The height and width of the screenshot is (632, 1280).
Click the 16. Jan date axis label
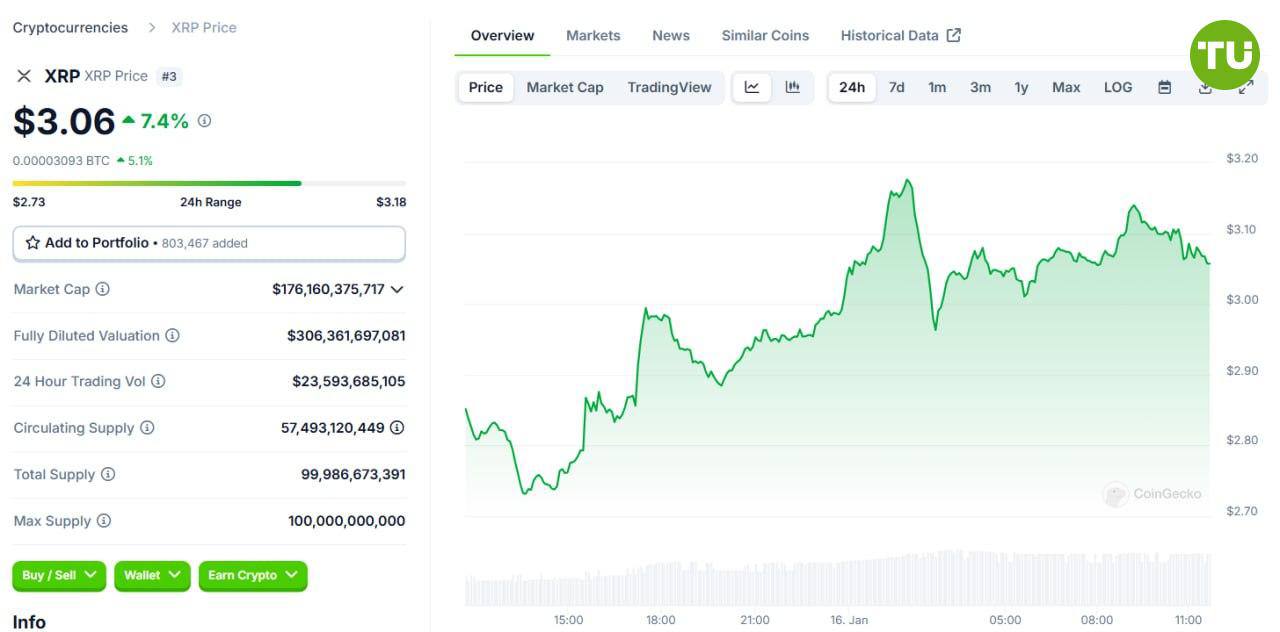[x=849, y=620]
